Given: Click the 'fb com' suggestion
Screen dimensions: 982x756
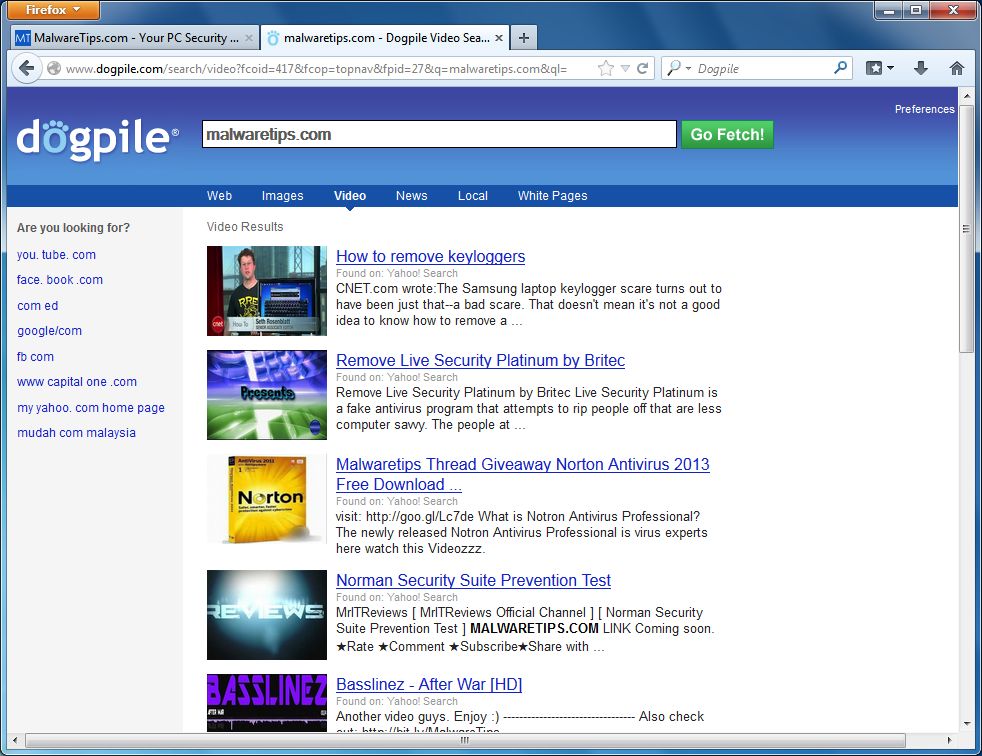Looking at the screenshot, I should (35, 356).
